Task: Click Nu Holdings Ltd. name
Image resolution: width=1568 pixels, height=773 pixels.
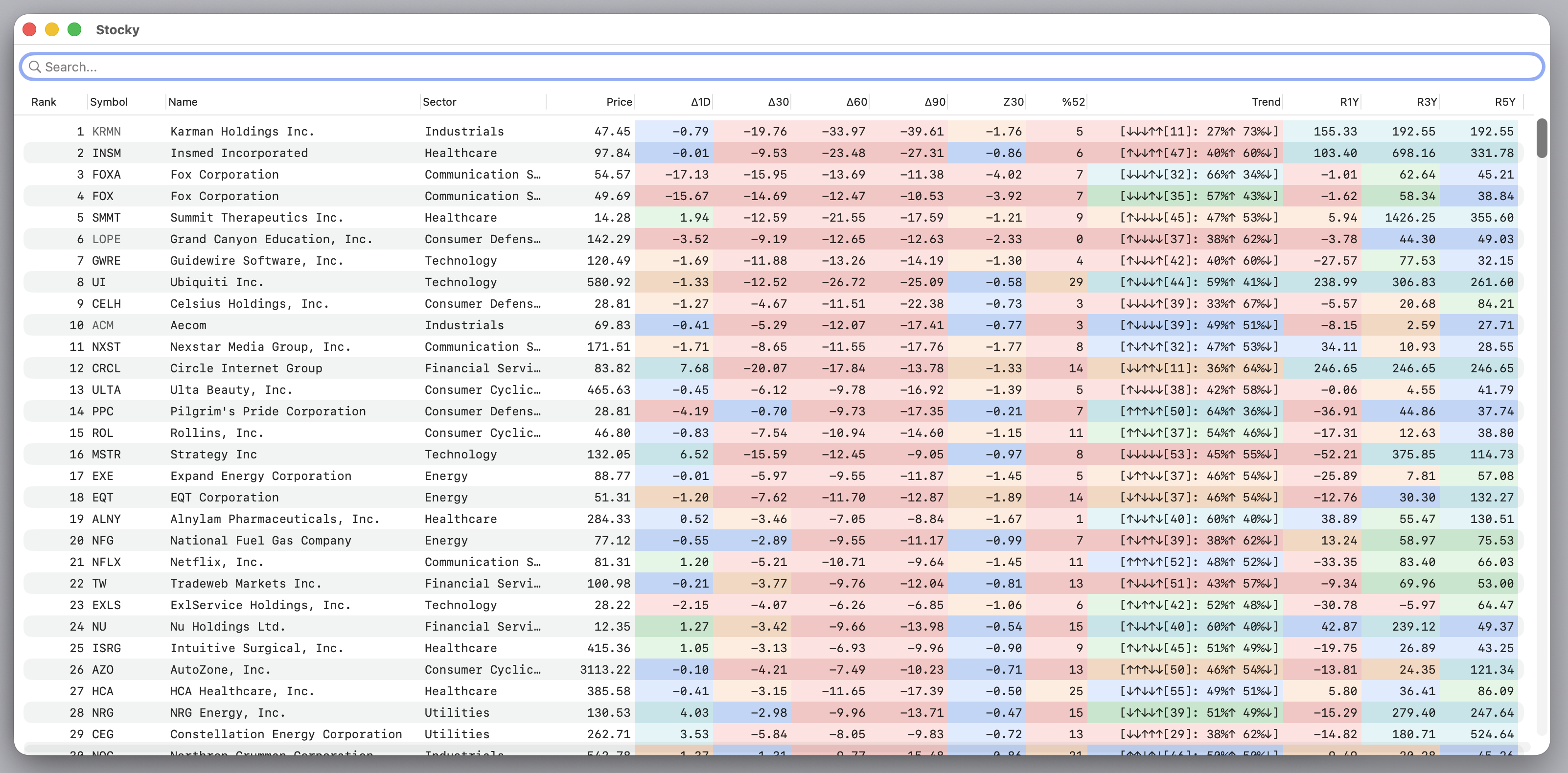Action: click(228, 627)
